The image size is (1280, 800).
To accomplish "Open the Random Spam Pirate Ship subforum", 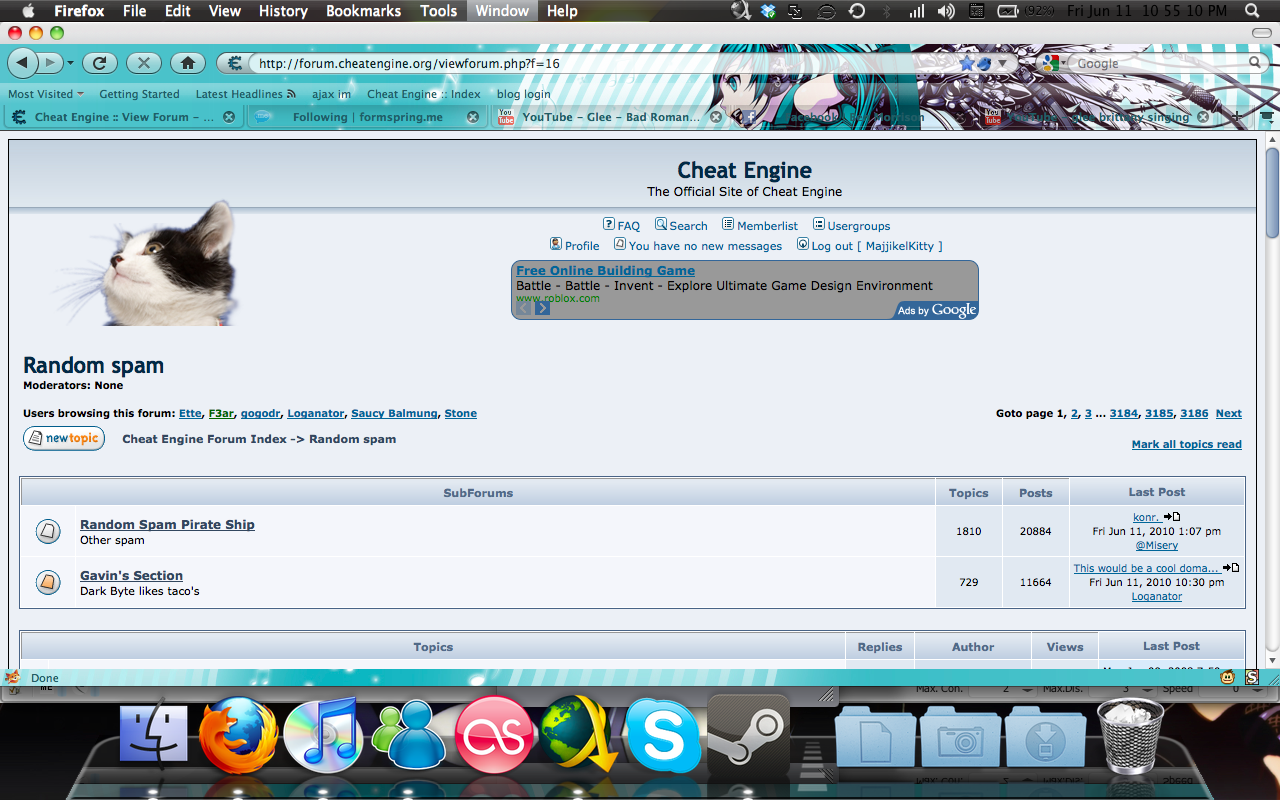I will point(167,525).
